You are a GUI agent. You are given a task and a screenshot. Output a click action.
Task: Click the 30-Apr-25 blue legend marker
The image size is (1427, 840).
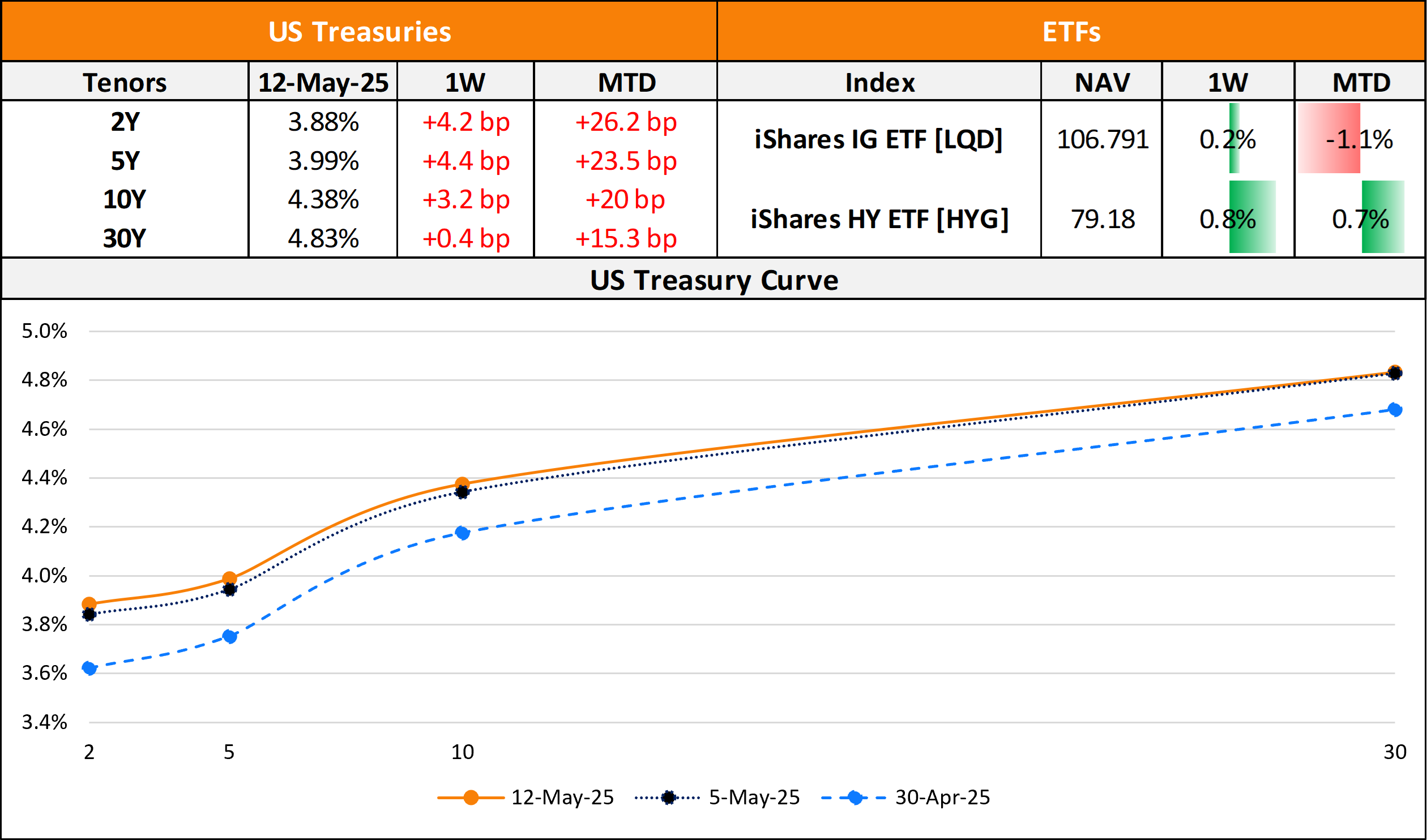coord(855,798)
